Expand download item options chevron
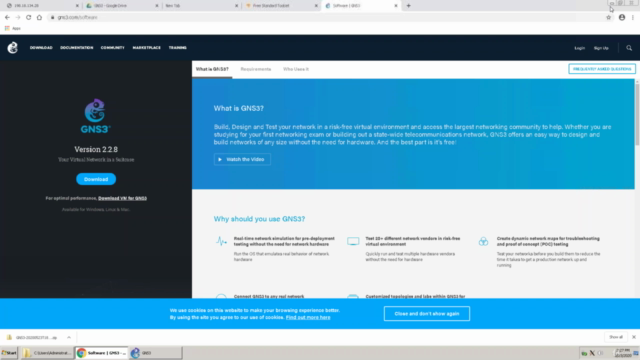Viewport: 640px width, 360px height. coord(69,338)
